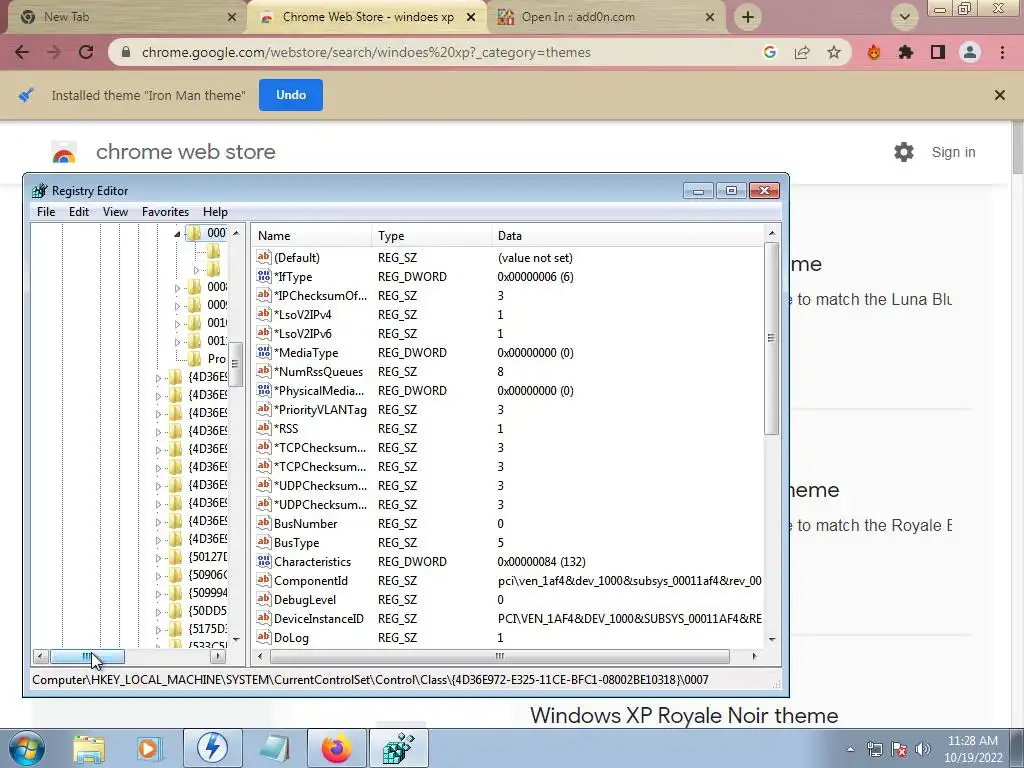The image size is (1024, 768).
Task: Click the *IfType DWORD value icon
Action: (x=264, y=276)
